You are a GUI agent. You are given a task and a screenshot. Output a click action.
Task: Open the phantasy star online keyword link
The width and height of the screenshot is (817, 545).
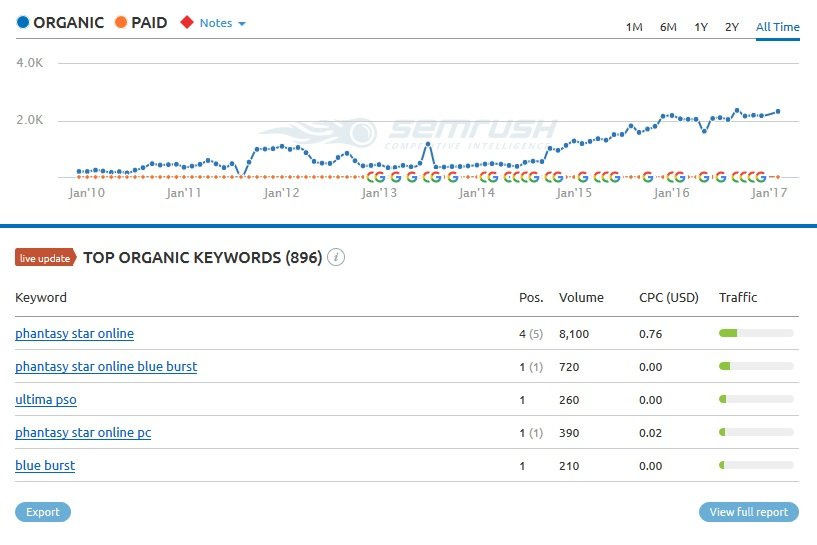point(75,333)
